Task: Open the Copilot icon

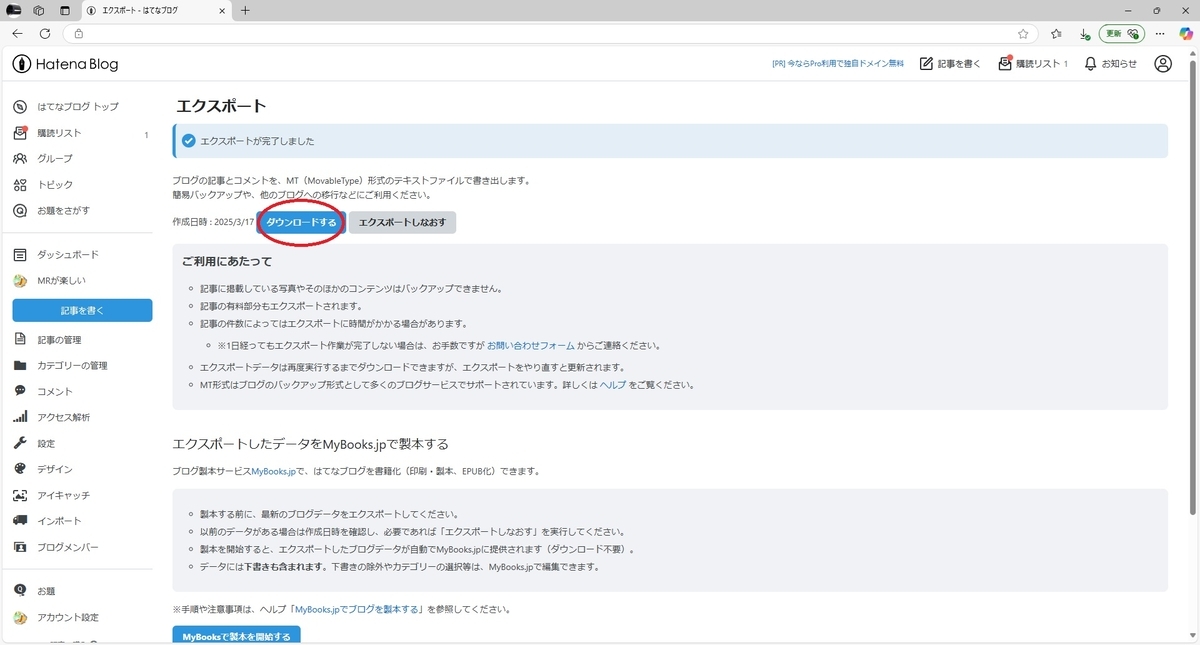Action: pos(1186,33)
